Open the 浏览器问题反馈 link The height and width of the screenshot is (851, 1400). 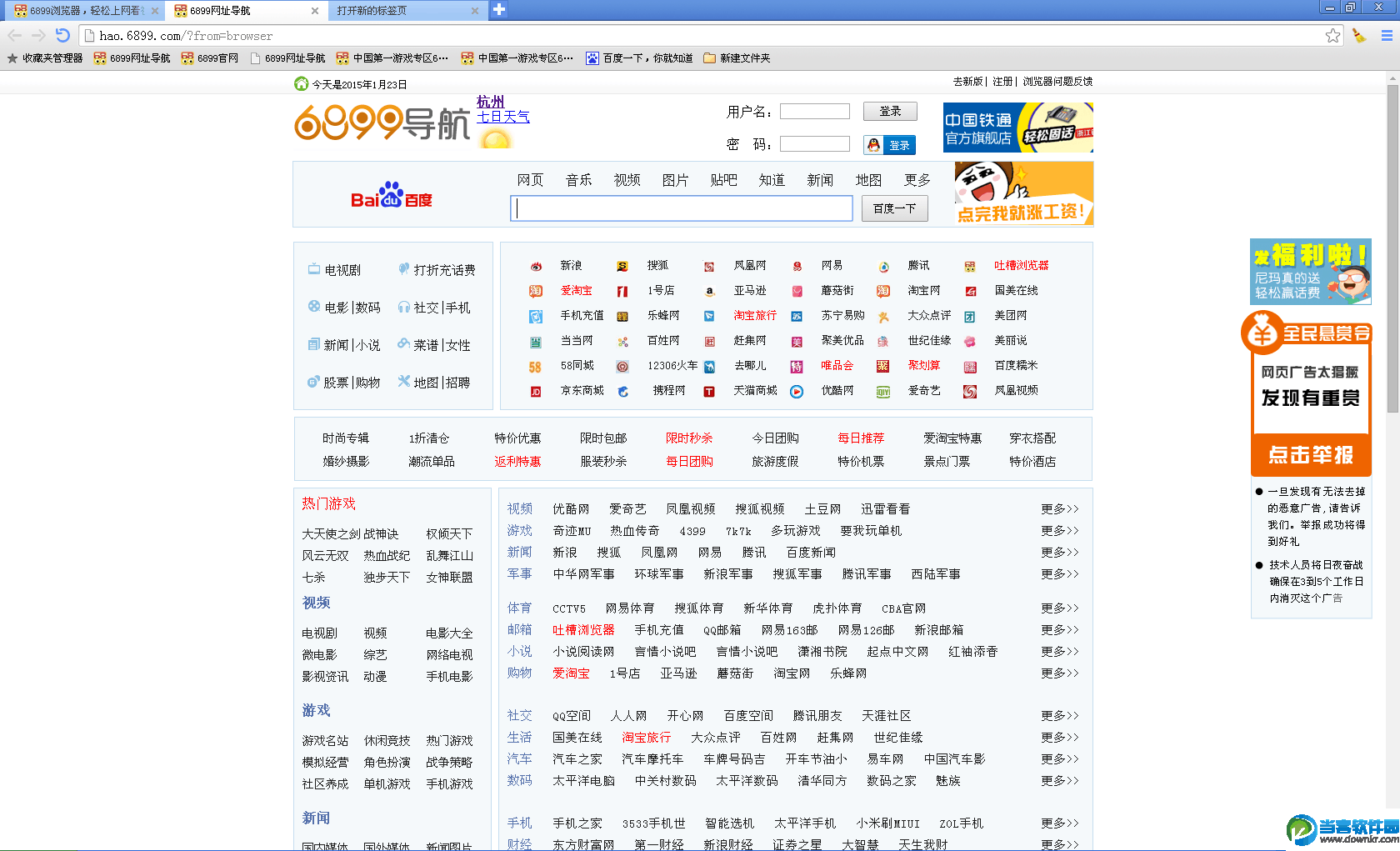1057,82
